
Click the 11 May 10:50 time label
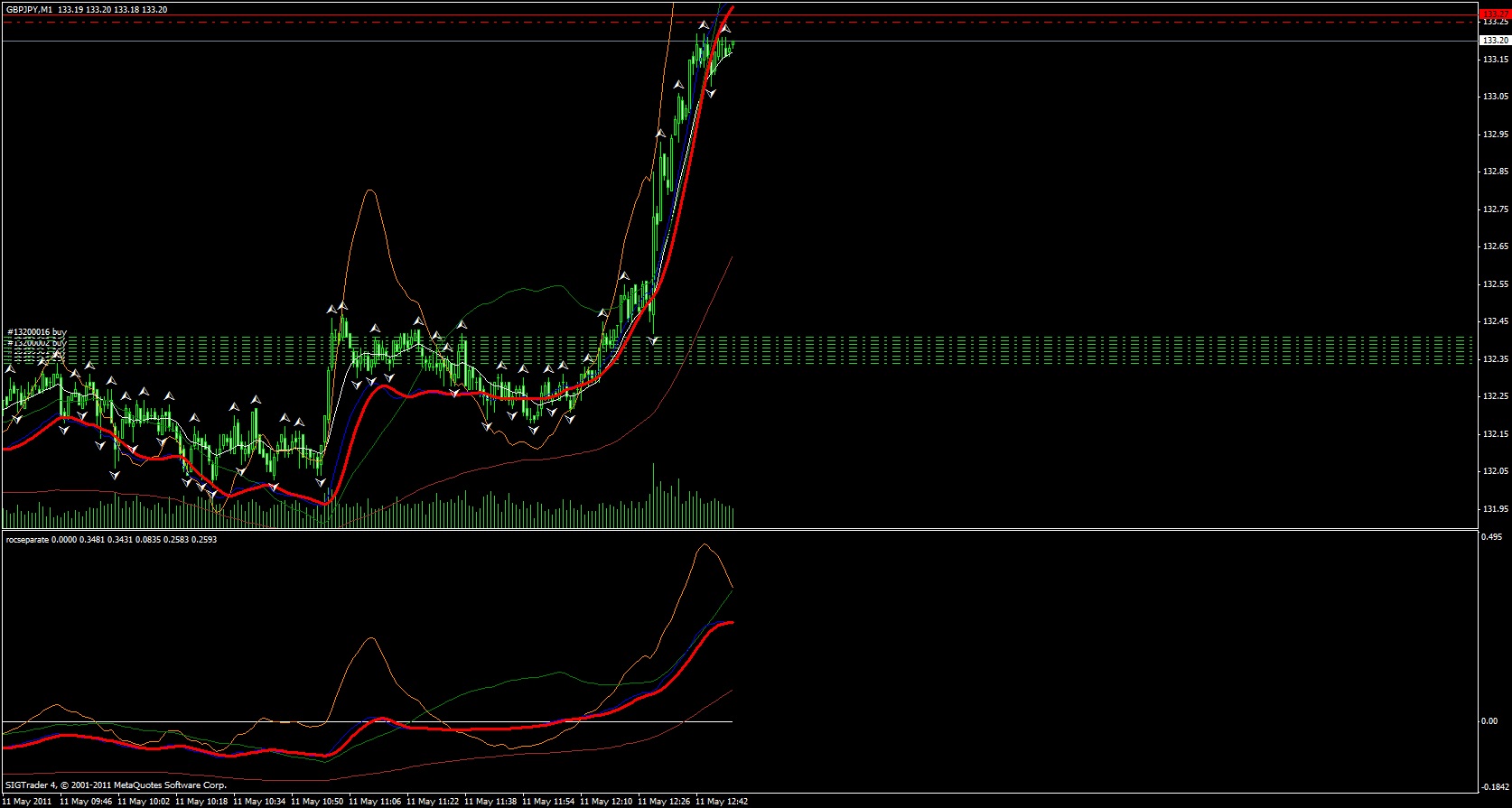pos(317,802)
